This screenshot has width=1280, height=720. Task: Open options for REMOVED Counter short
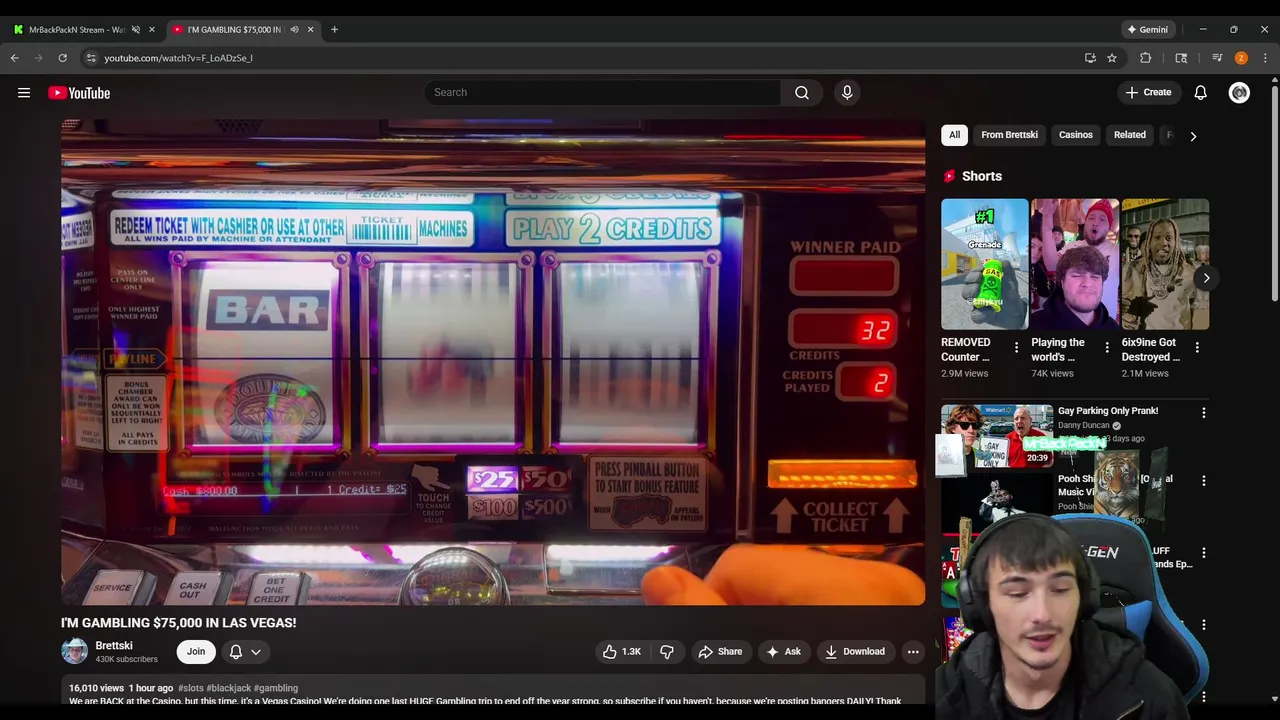(1017, 348)
